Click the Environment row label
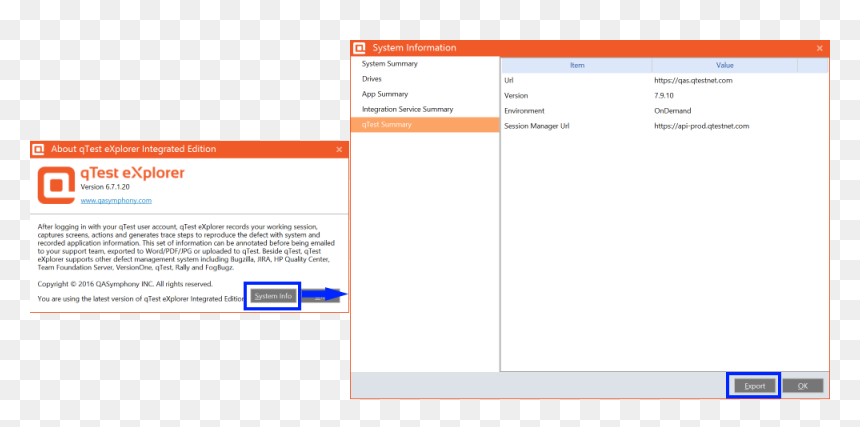The width and height of the screenshot is (860, 427). point(524,111)
